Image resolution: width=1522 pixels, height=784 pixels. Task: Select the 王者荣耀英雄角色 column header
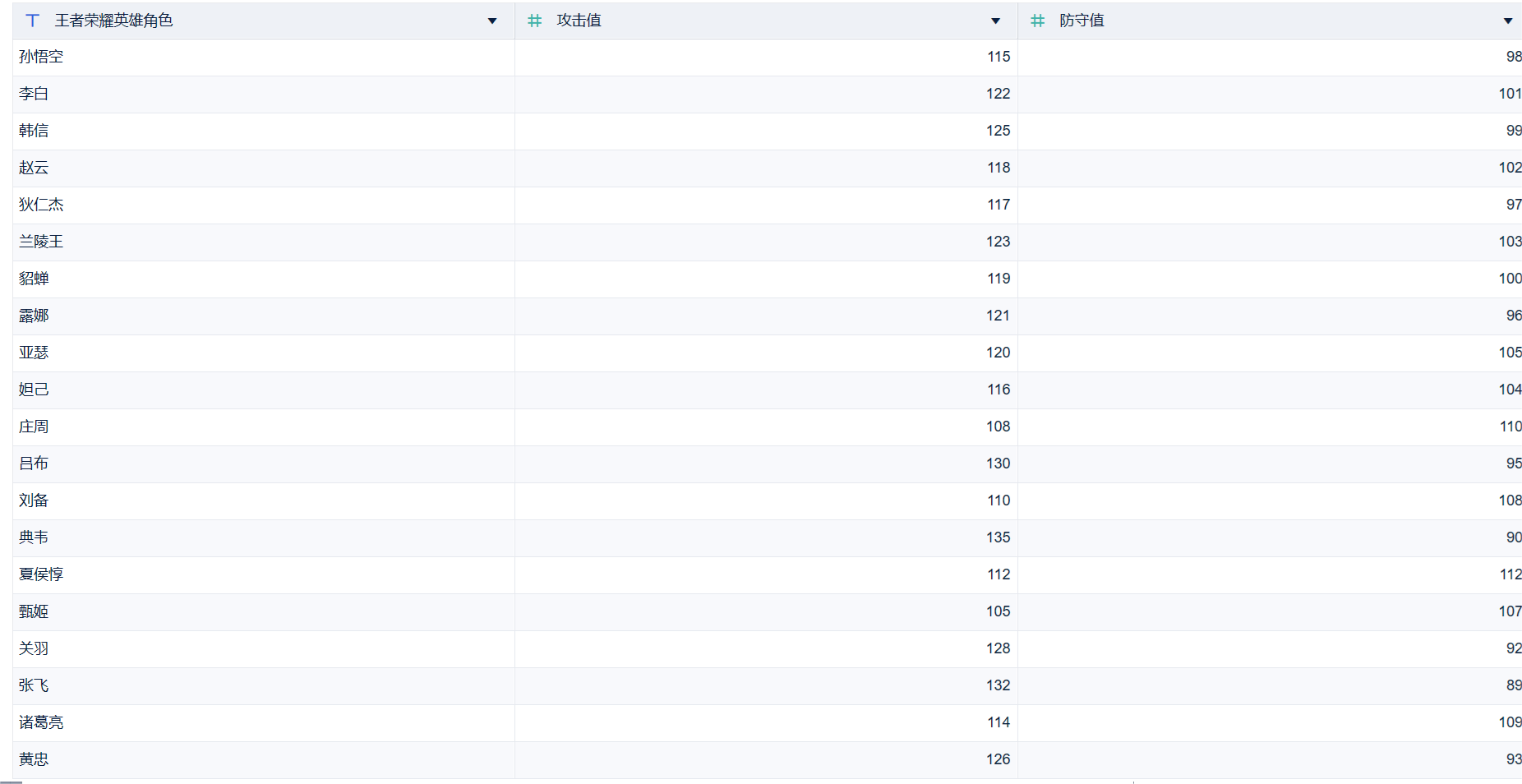pyautogui.click(x=264, y=21)
